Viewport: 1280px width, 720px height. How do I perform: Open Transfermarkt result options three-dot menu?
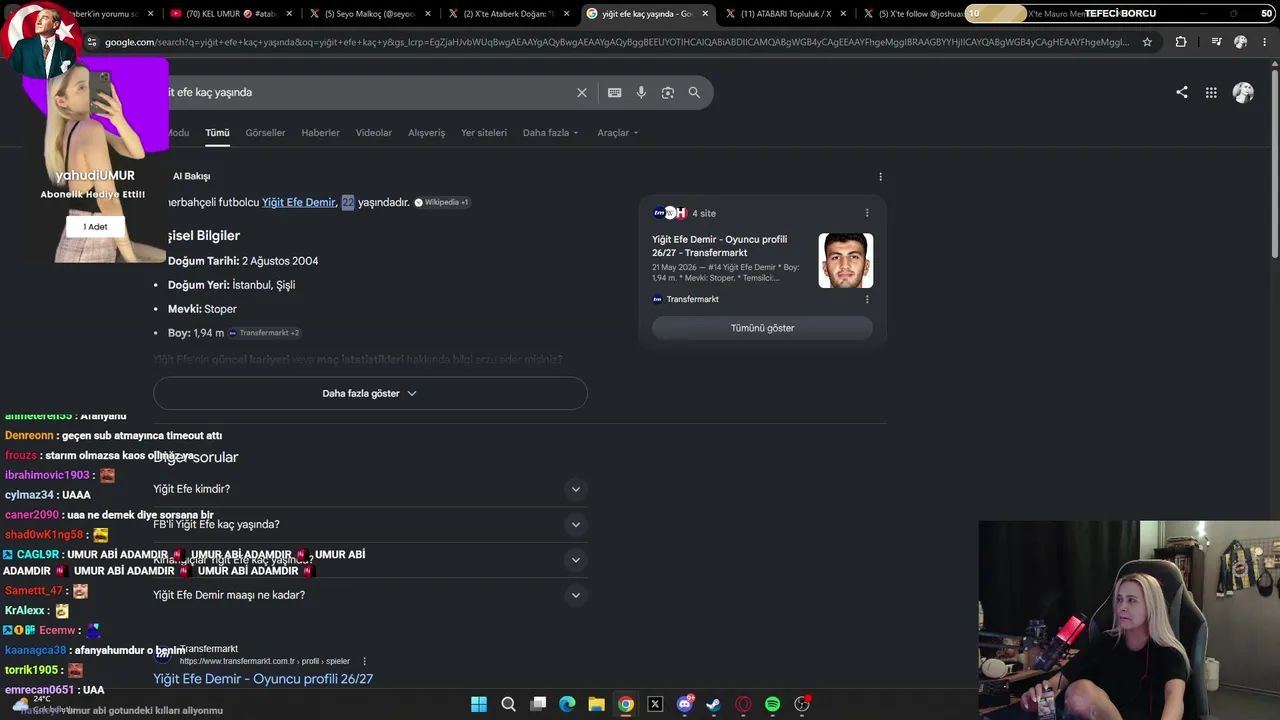(x=364, y=661)
